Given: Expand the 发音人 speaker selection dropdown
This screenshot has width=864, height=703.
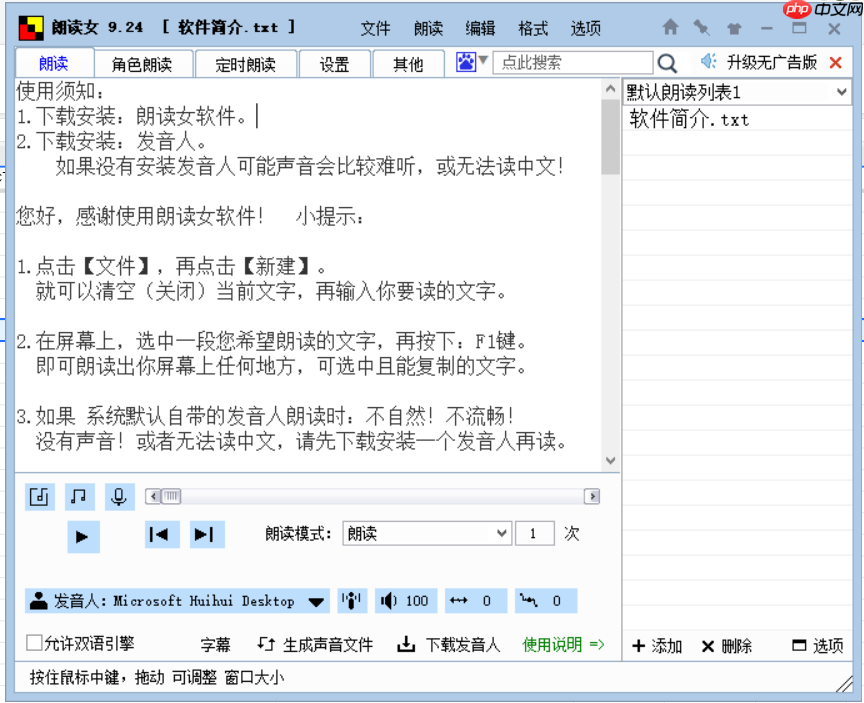Looking at the screenshot, I should click(317, 600).
